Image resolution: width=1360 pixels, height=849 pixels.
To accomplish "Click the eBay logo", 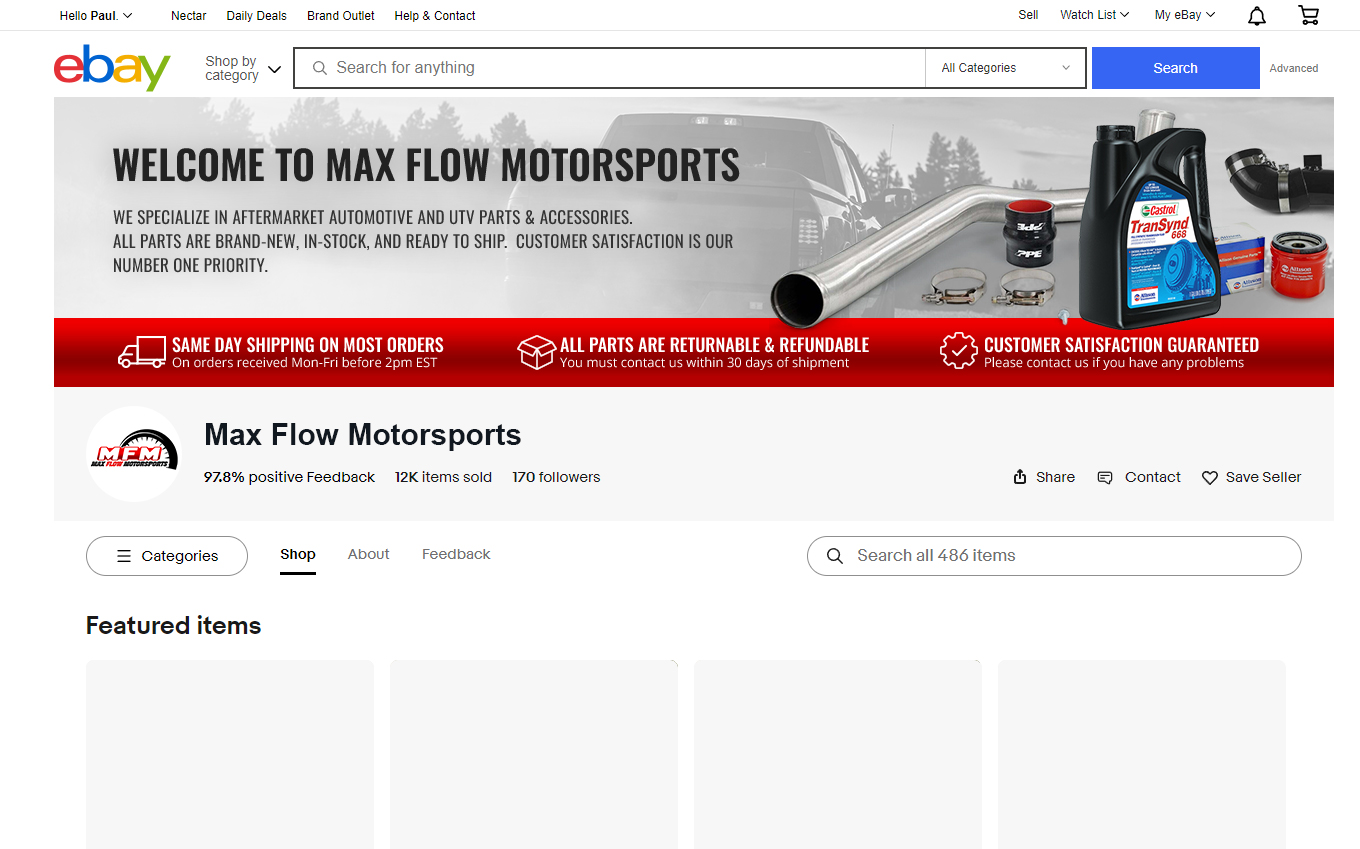I will click(x=112, y=67).
